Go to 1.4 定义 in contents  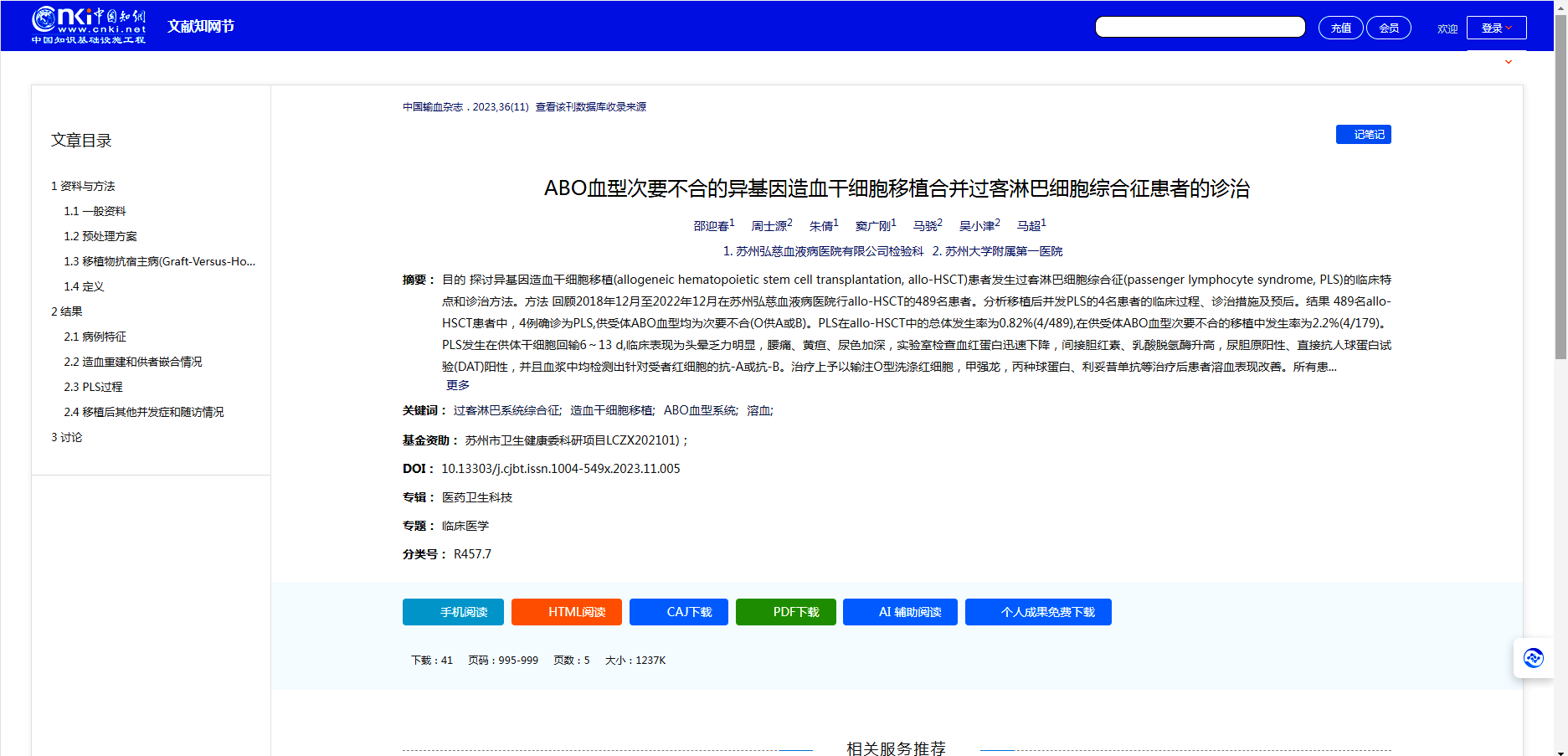tap(84, 286)
